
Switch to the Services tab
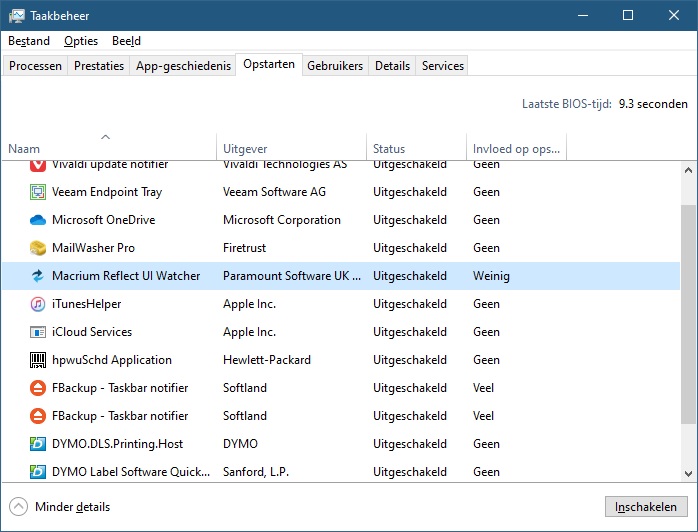tap(443, 66)
